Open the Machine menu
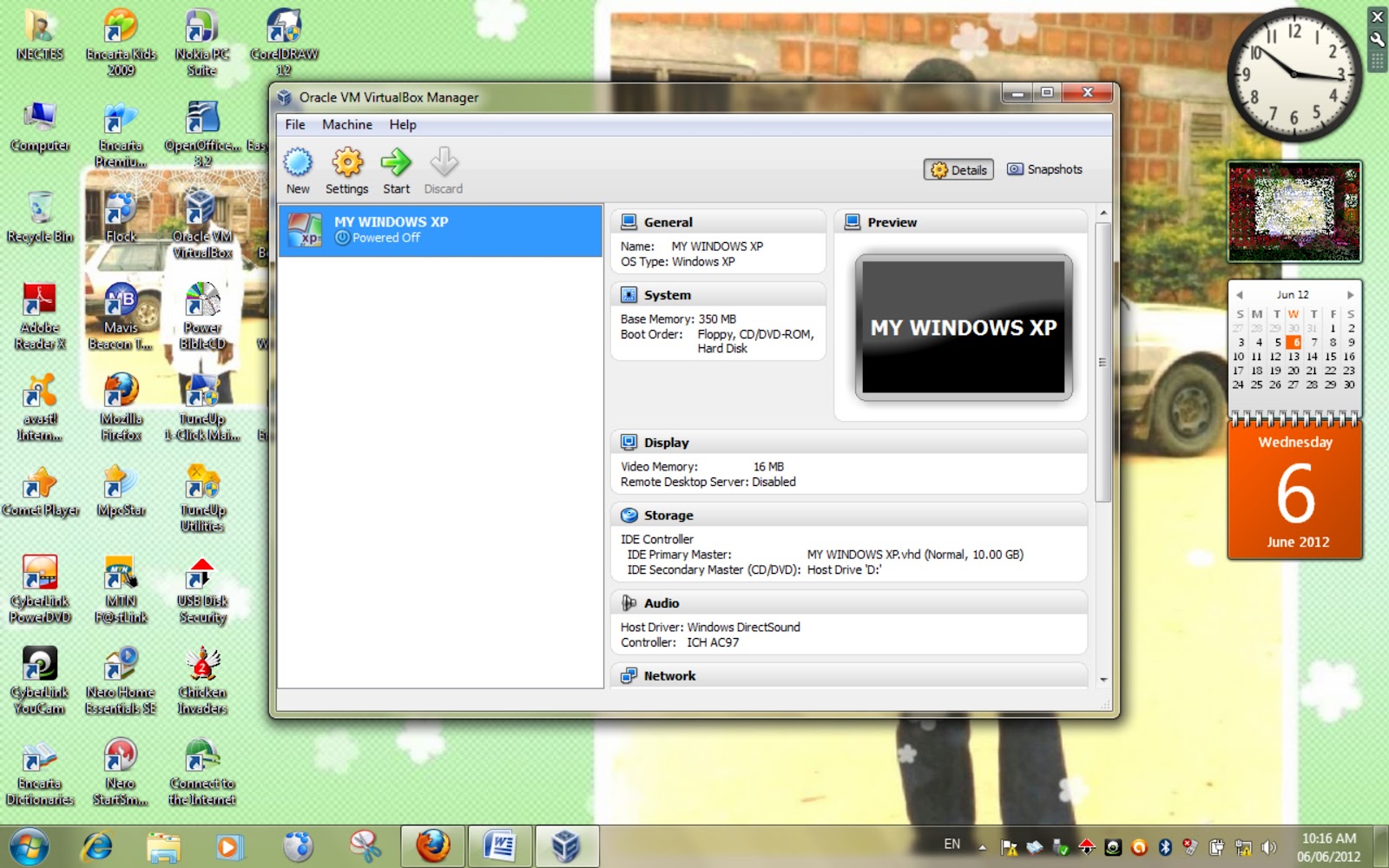 tap(346, 124)
